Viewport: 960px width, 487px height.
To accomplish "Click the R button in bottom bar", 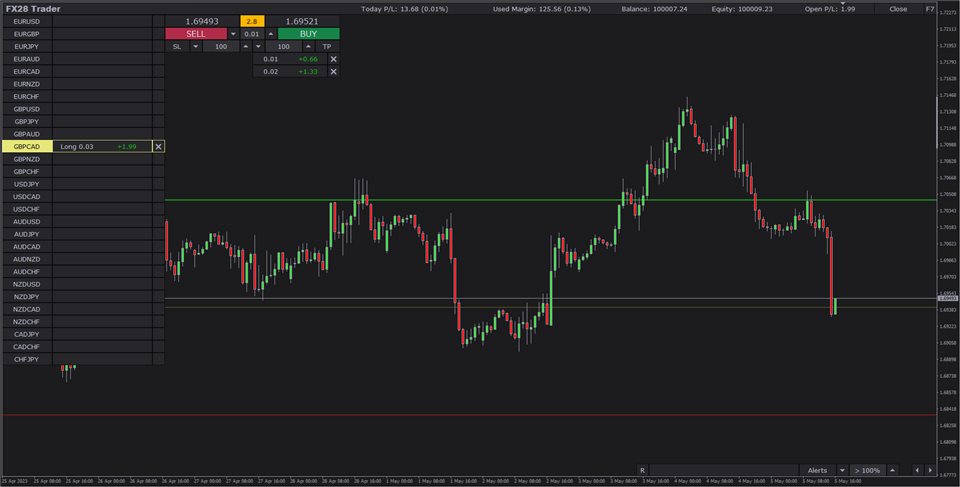I will [x=642, y=470].
